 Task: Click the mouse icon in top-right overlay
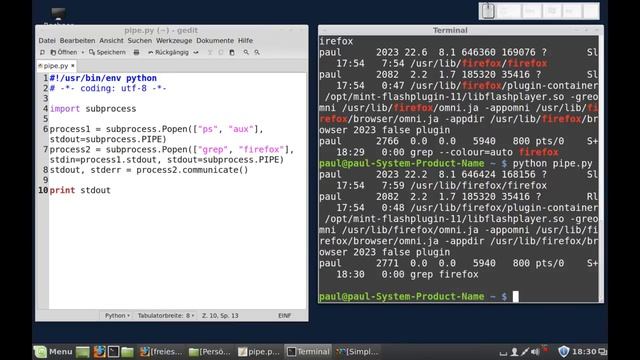click(x=488, y=11)
